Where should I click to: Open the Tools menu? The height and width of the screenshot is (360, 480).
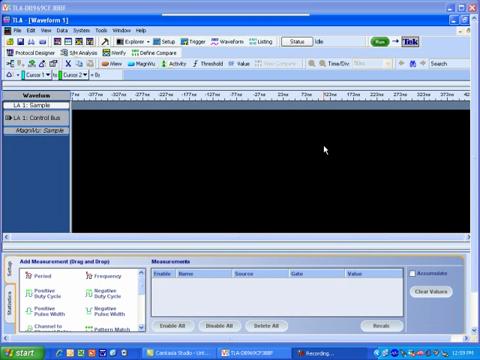coord(101,30)
